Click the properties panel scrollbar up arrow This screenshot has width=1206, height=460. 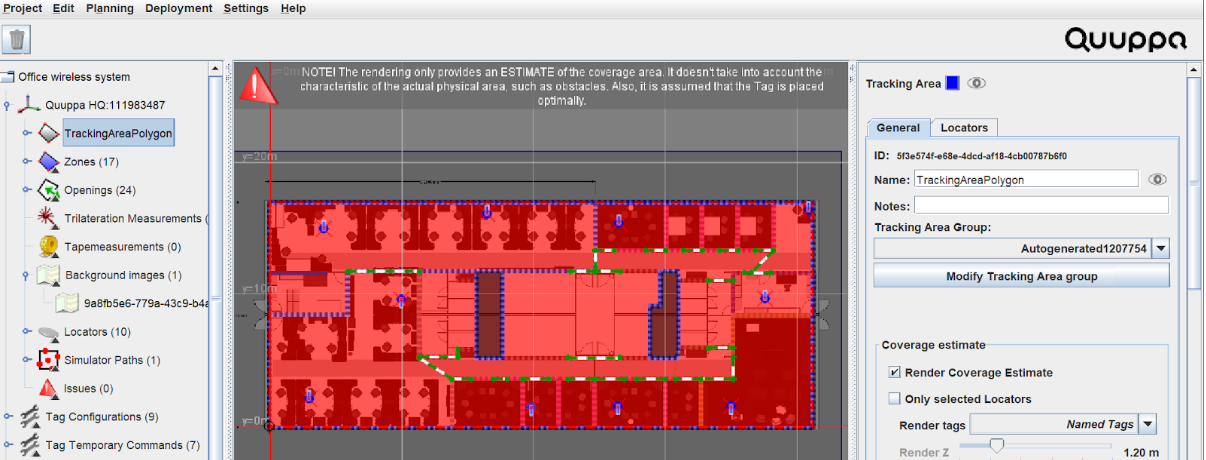(1192, 68)
